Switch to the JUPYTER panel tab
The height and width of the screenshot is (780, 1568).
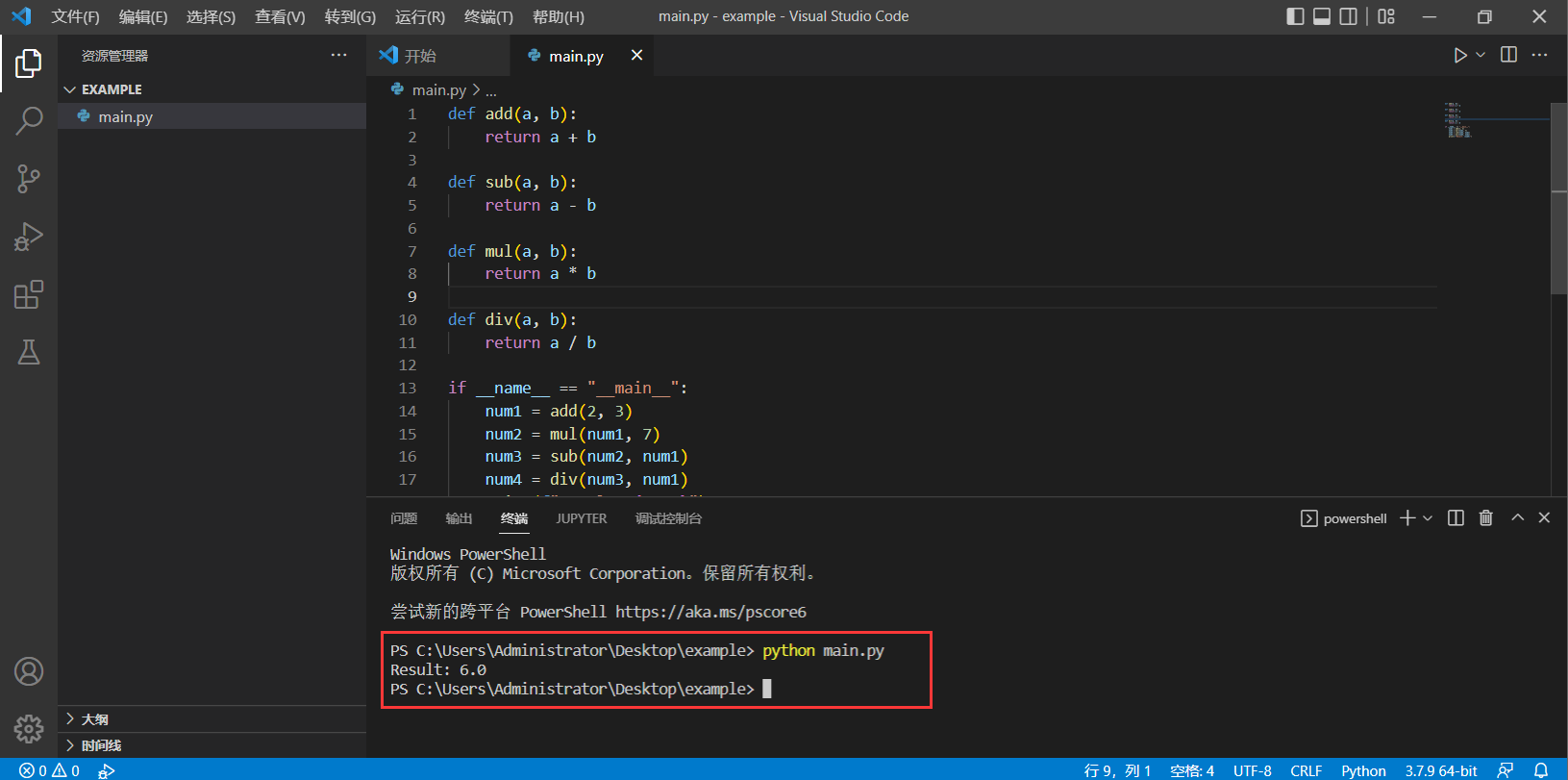click(581, 518)
